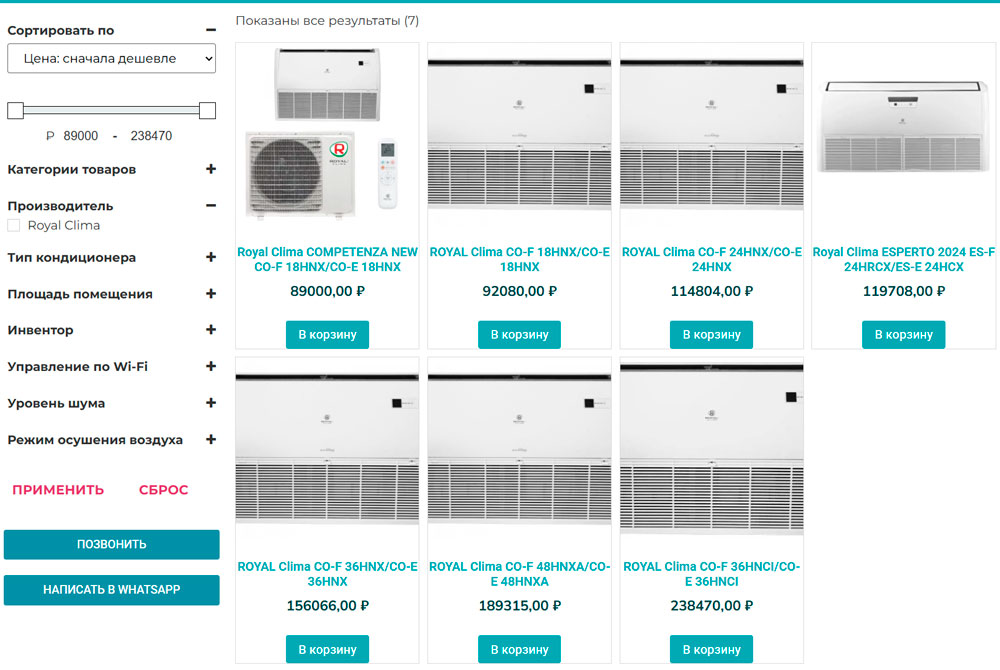Click the ПОЗВОНИТЬ button
The height and width of the screenshot is (670, 1000).
[x=112, y=544]
